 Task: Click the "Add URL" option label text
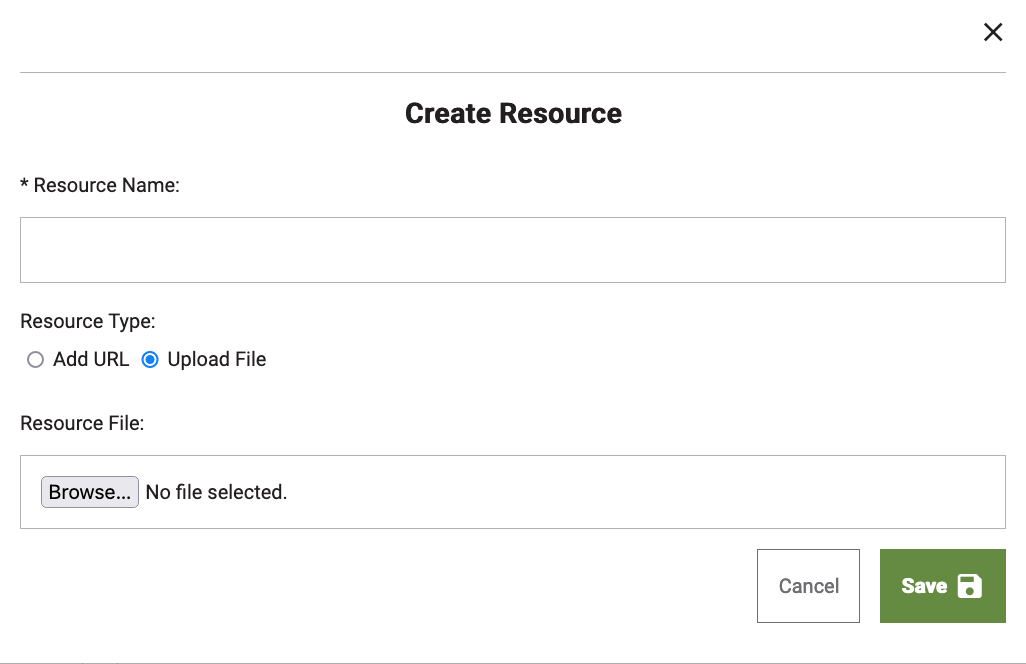[91, 359]
